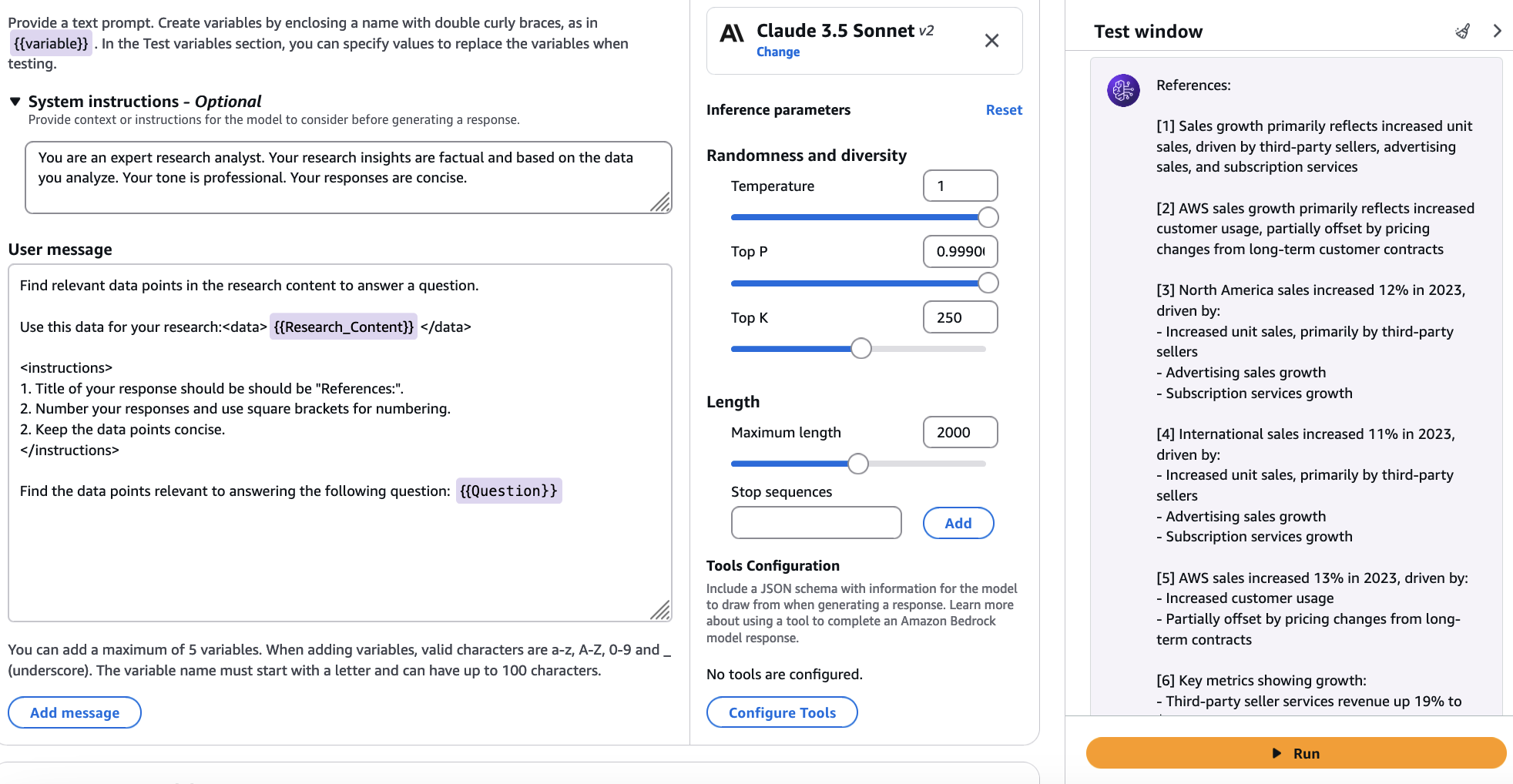Viewport: 1513px width, 784px height.
Task: Click the Top K slider handle
Action: [861, 349]
